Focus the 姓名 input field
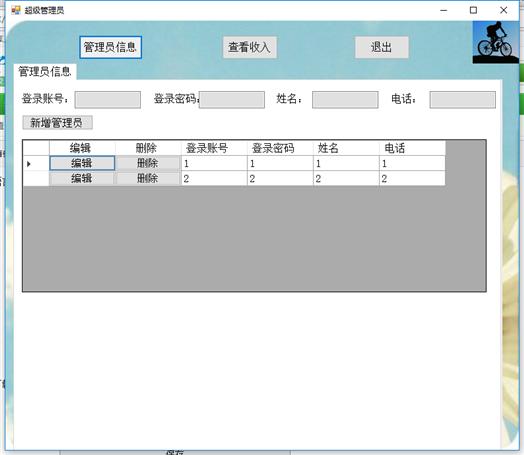Screen dimensions: 524x455 coord(345,100)
